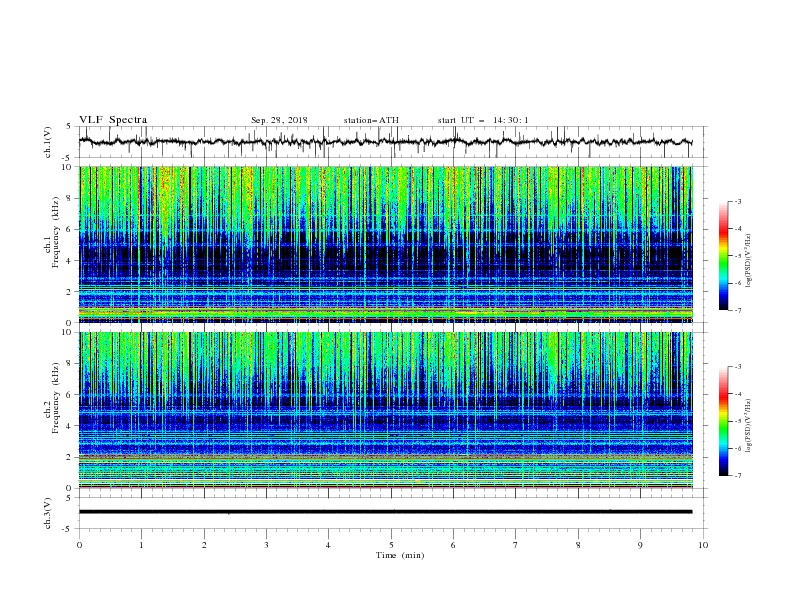
Task: Click the time axis tick label '5'
Action: point(391,545)
